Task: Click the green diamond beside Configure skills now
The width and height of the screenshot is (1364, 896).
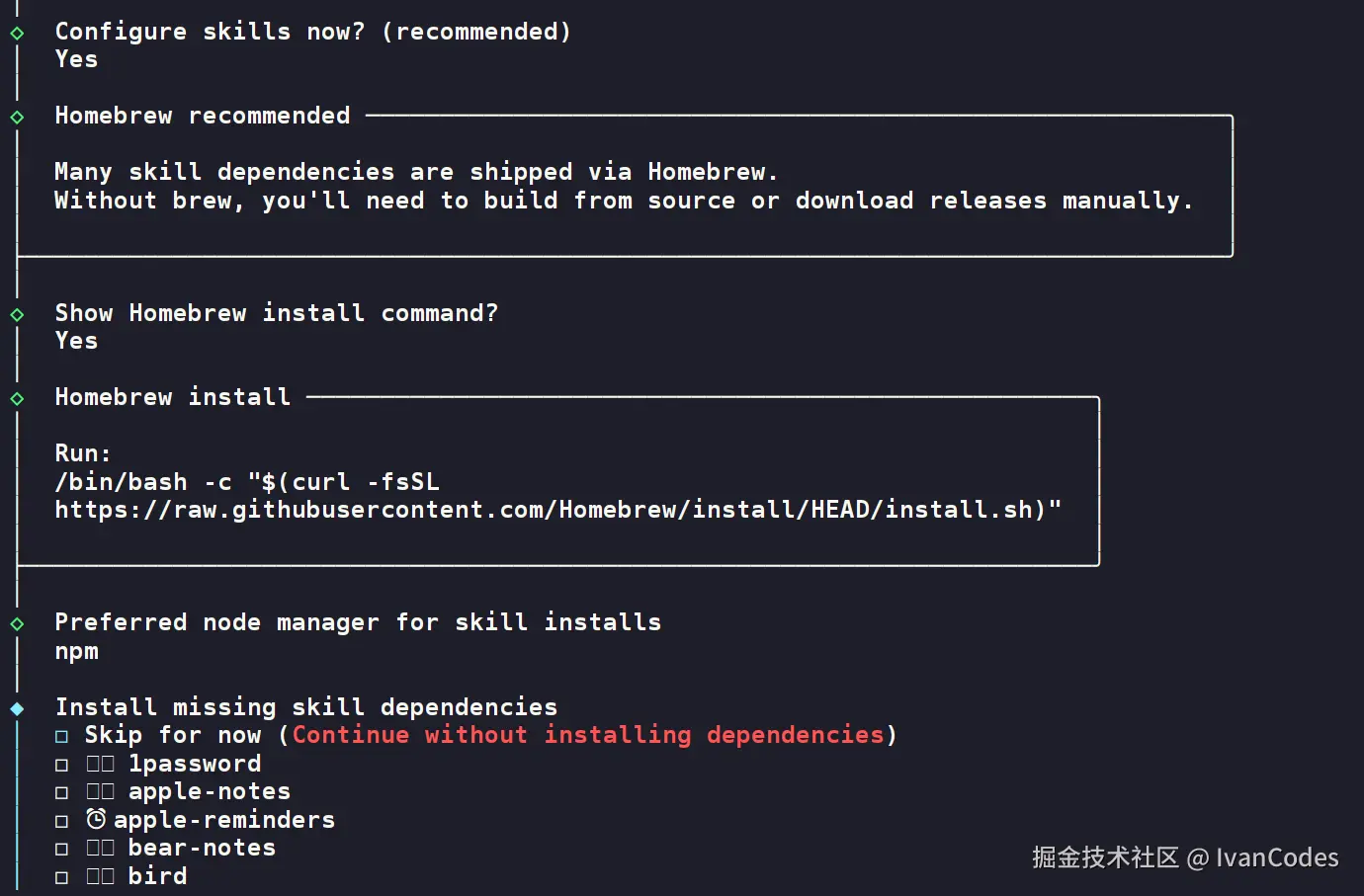Action: tap(17, 34)
